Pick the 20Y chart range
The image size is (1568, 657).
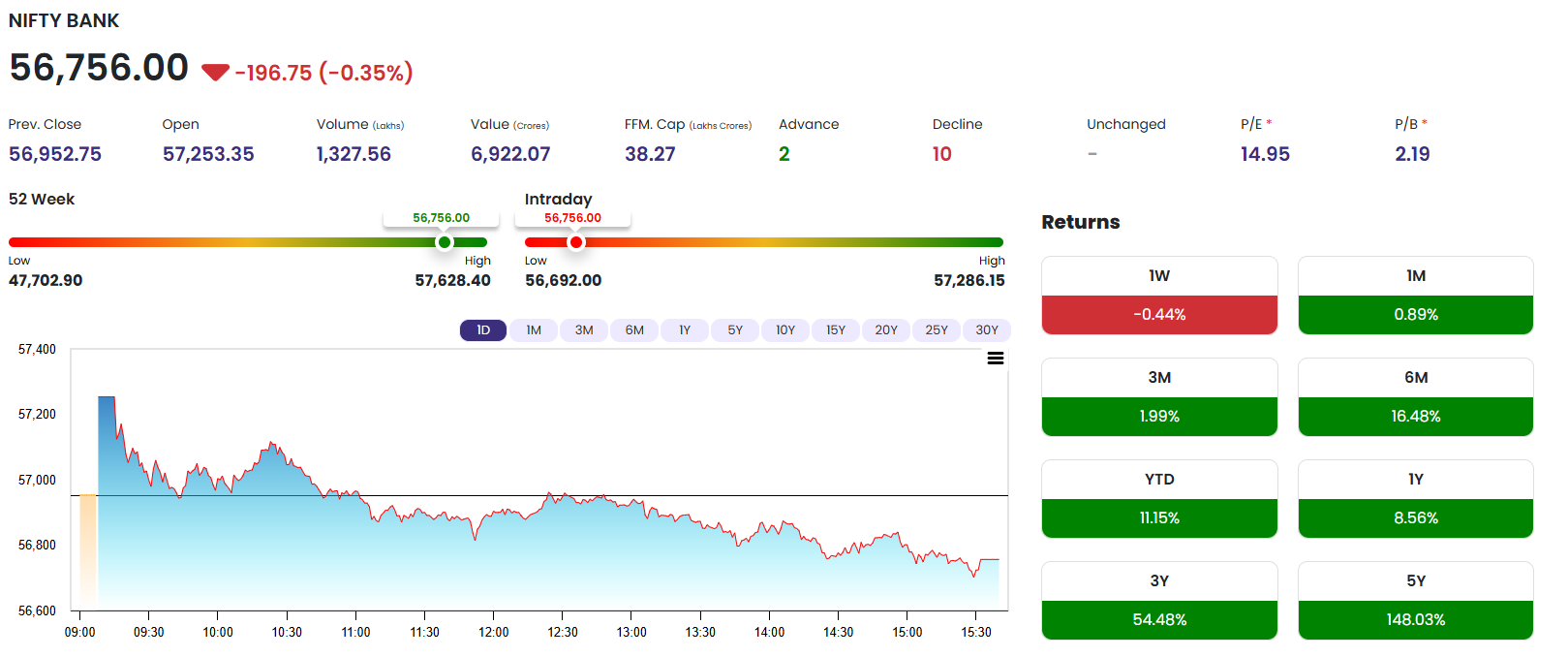click(886, 330)
